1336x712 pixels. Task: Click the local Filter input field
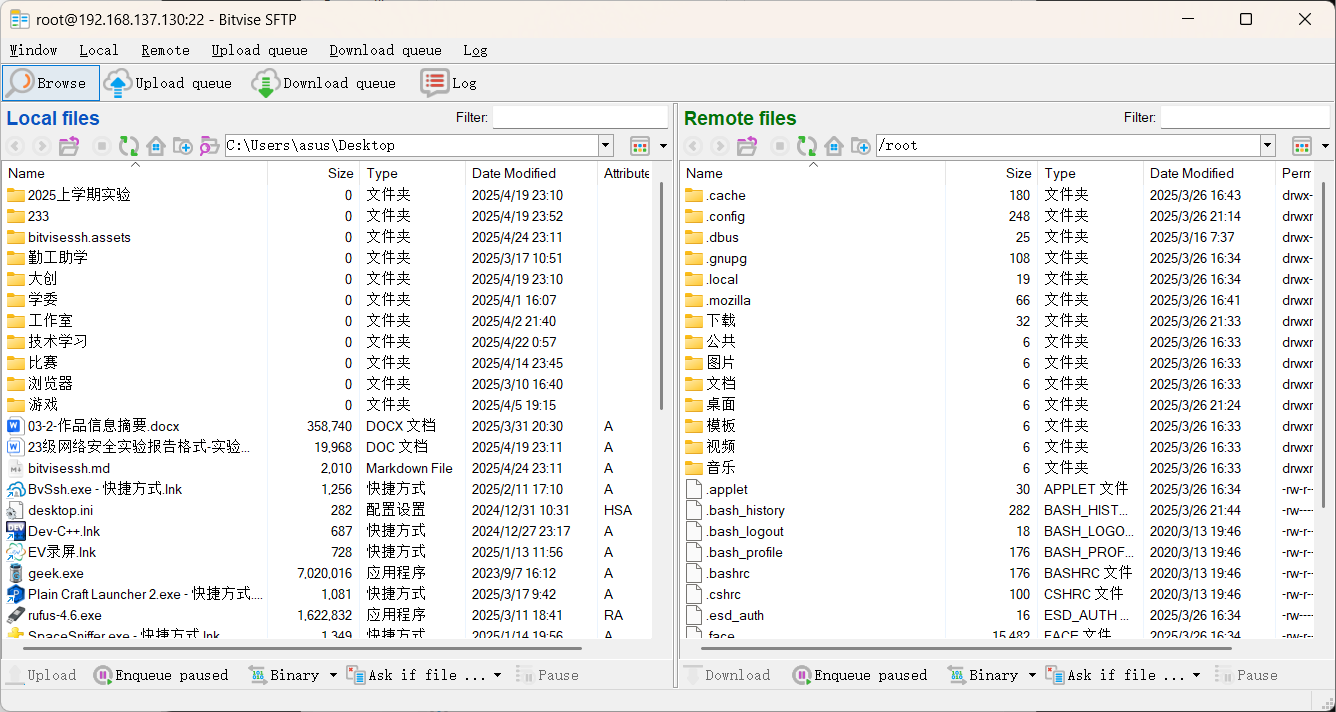[x=580, y=117]
